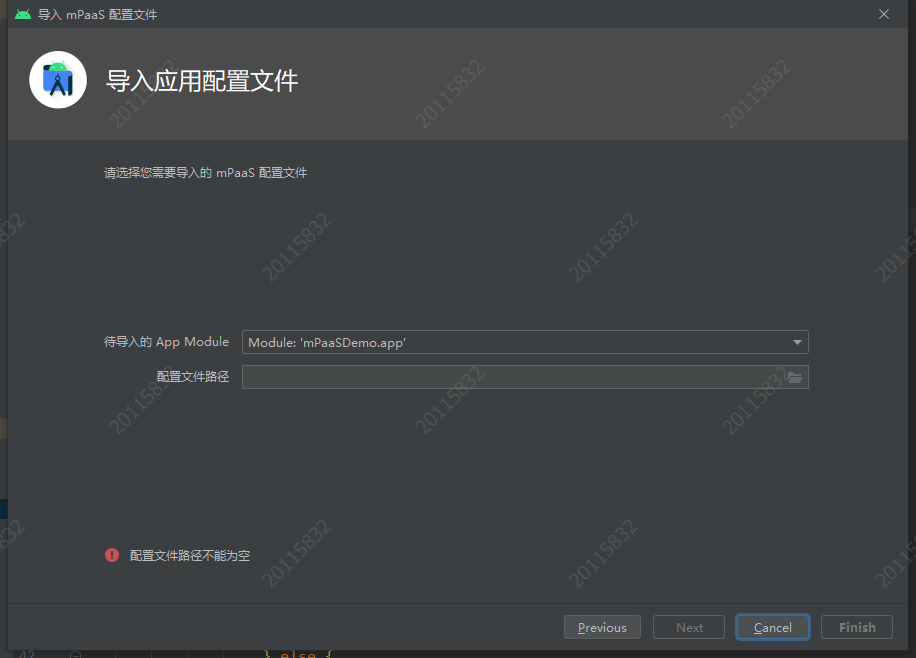Cancel the import dialog
916x658 pixels.
772,627
